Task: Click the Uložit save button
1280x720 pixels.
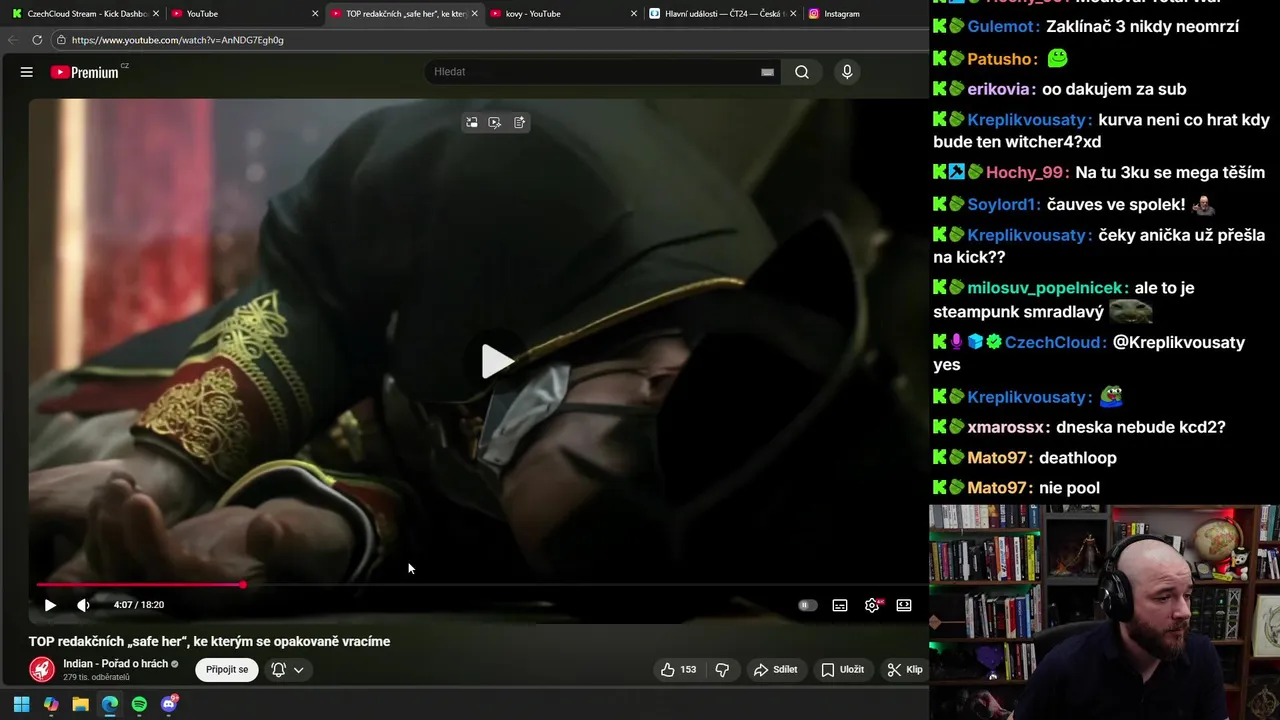Action: [842, 670]
